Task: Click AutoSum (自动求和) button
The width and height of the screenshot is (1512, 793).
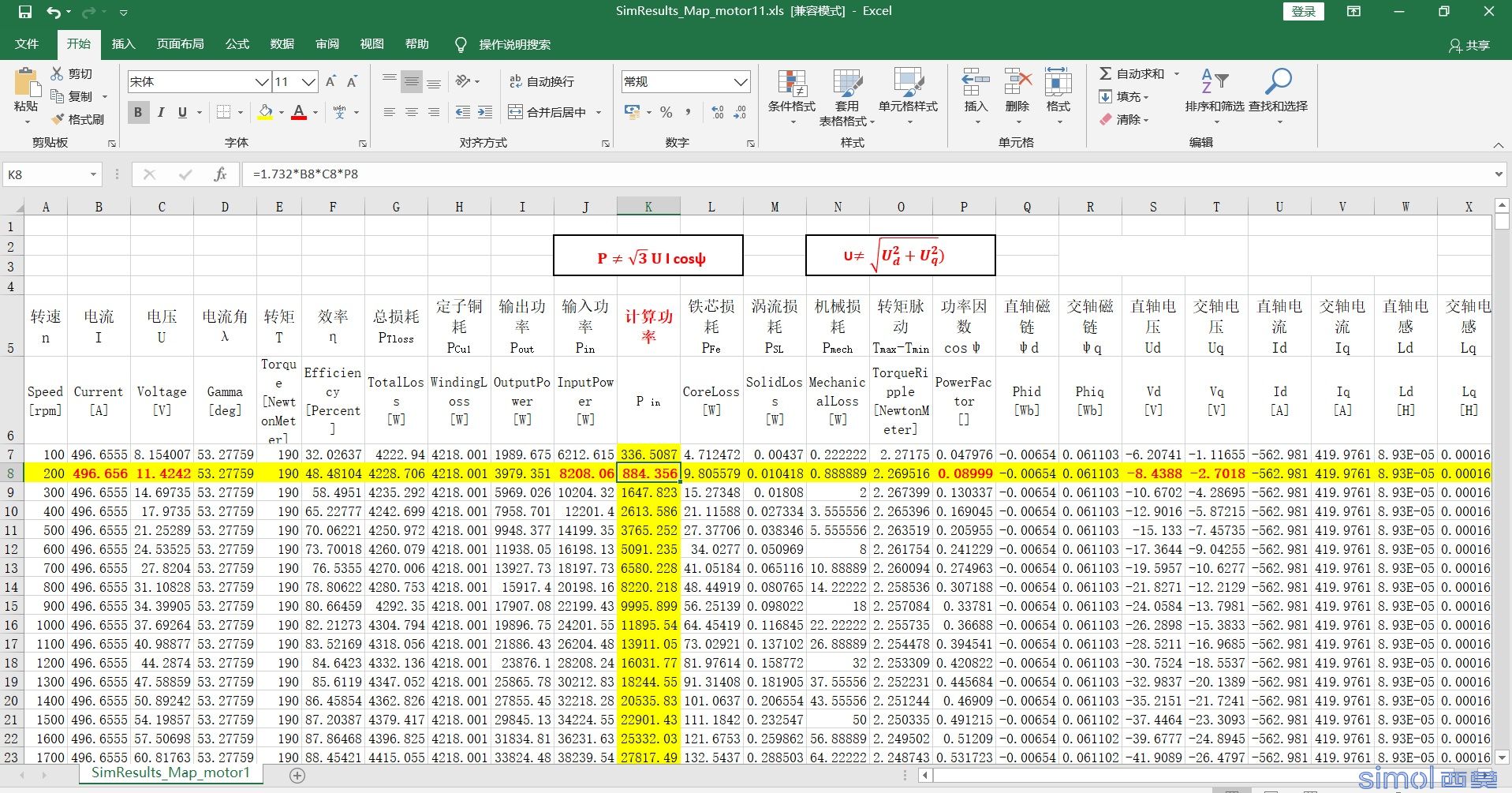Action: tap(1132, 73)
